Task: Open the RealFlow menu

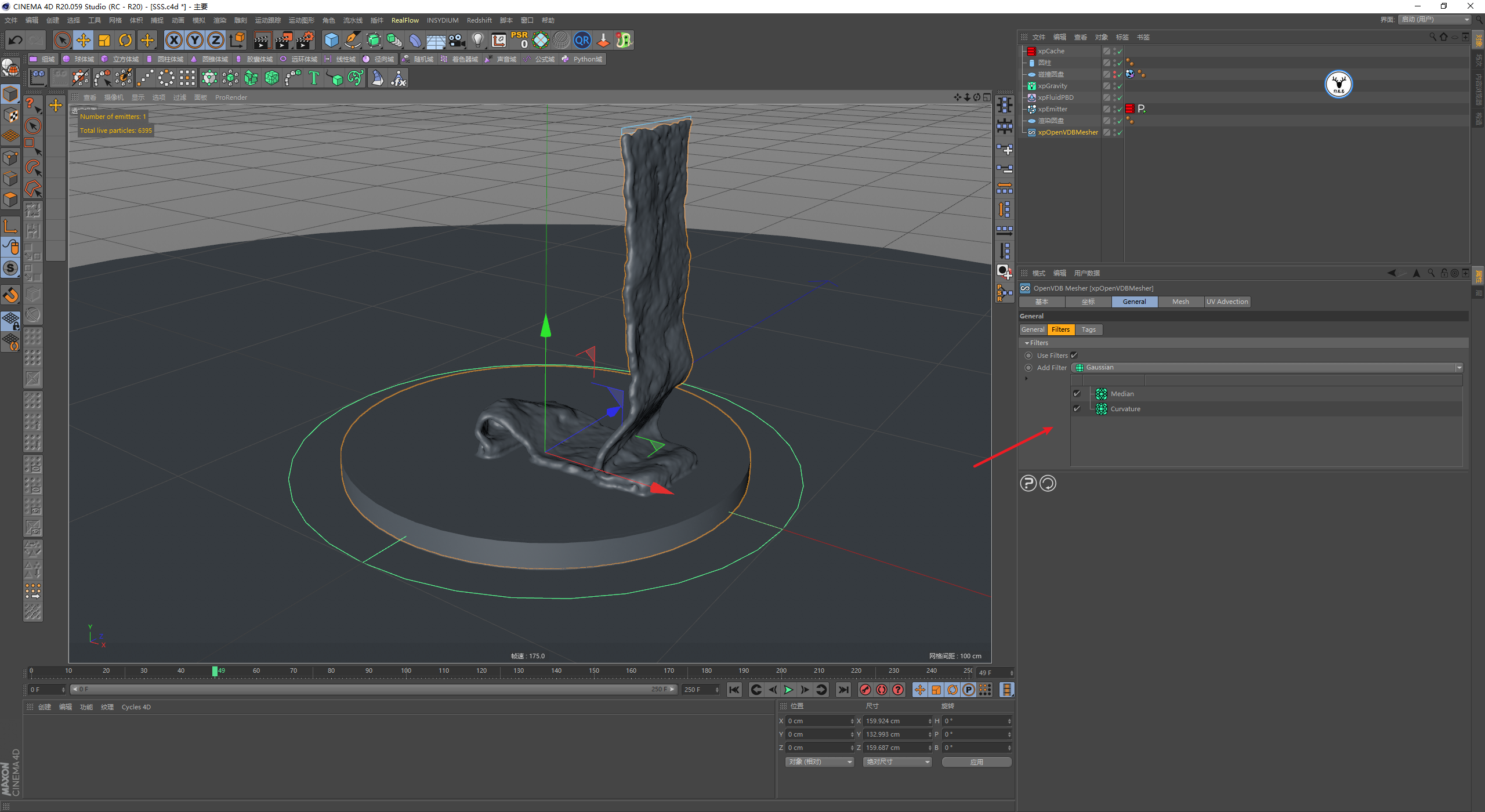Action: click(x=404, y=20)
